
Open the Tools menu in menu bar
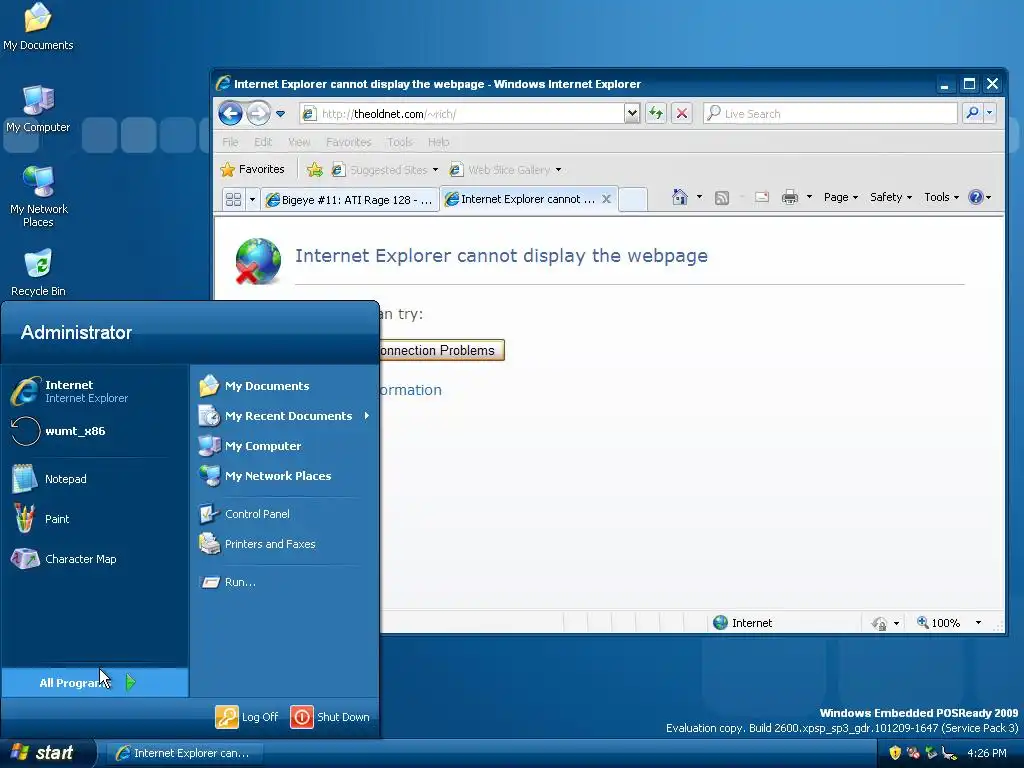400,142
